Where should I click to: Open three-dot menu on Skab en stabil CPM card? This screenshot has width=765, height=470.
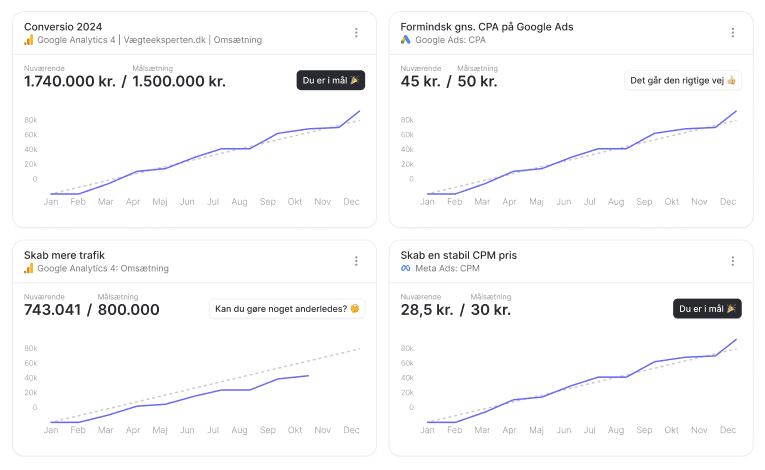[x=732, y=261]
